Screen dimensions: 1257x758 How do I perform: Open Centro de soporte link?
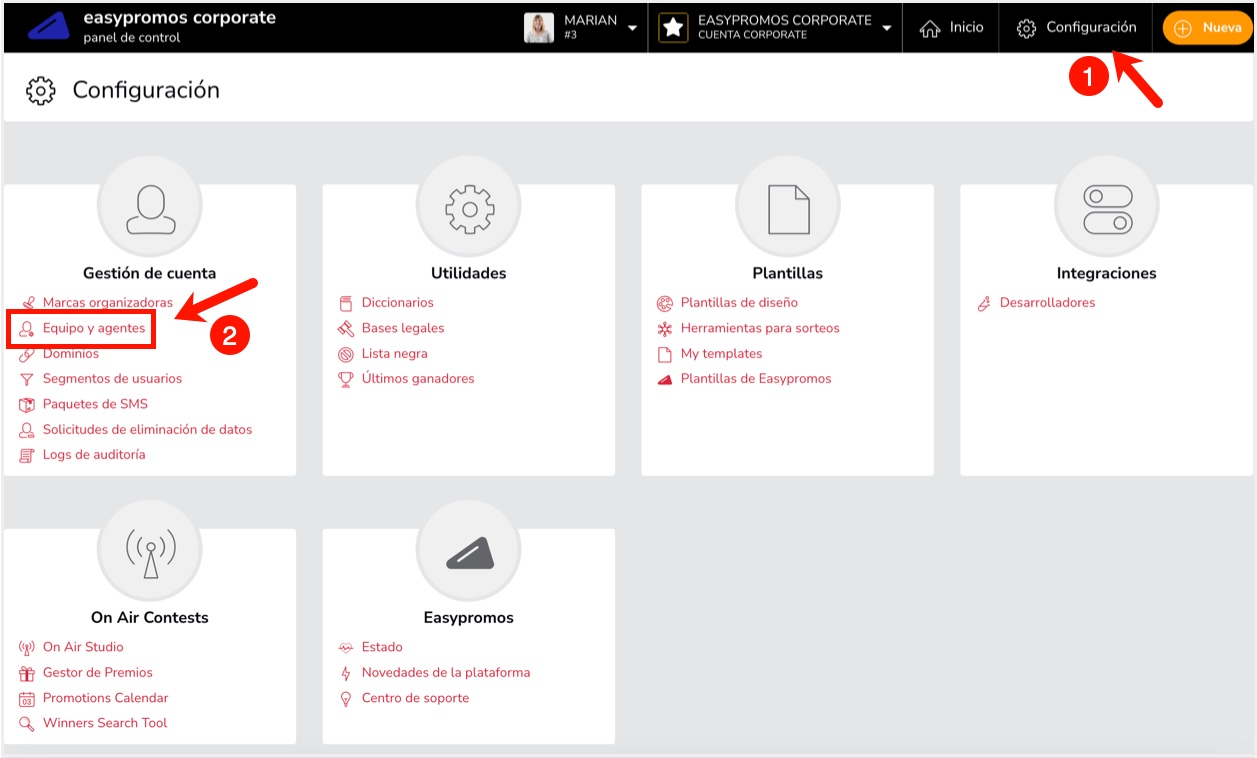tap(415, 697)
